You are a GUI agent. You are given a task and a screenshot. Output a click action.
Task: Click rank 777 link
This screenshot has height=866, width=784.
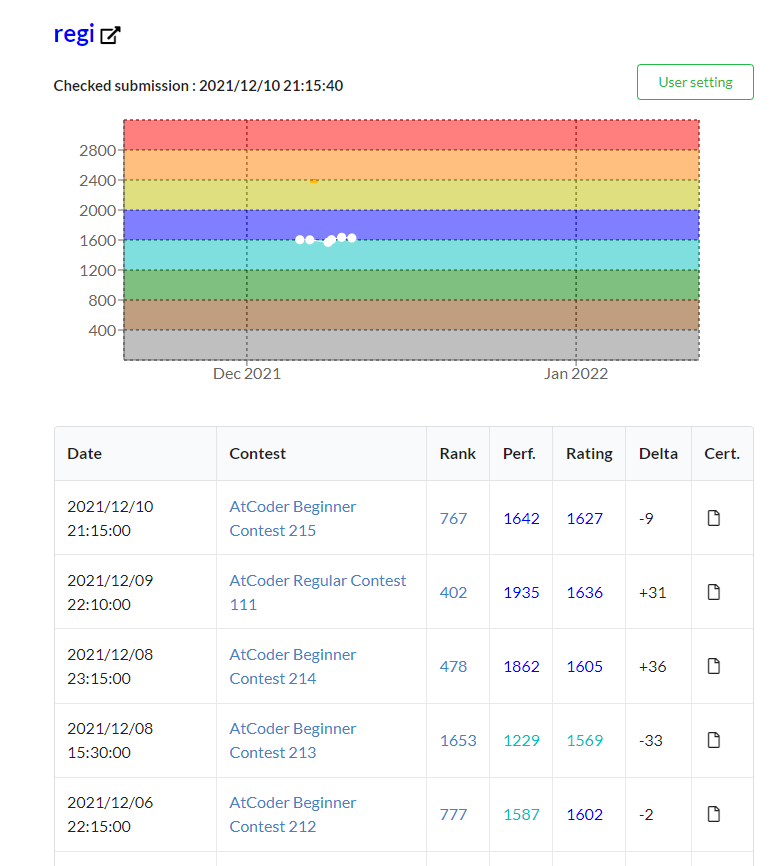[453, 815]
